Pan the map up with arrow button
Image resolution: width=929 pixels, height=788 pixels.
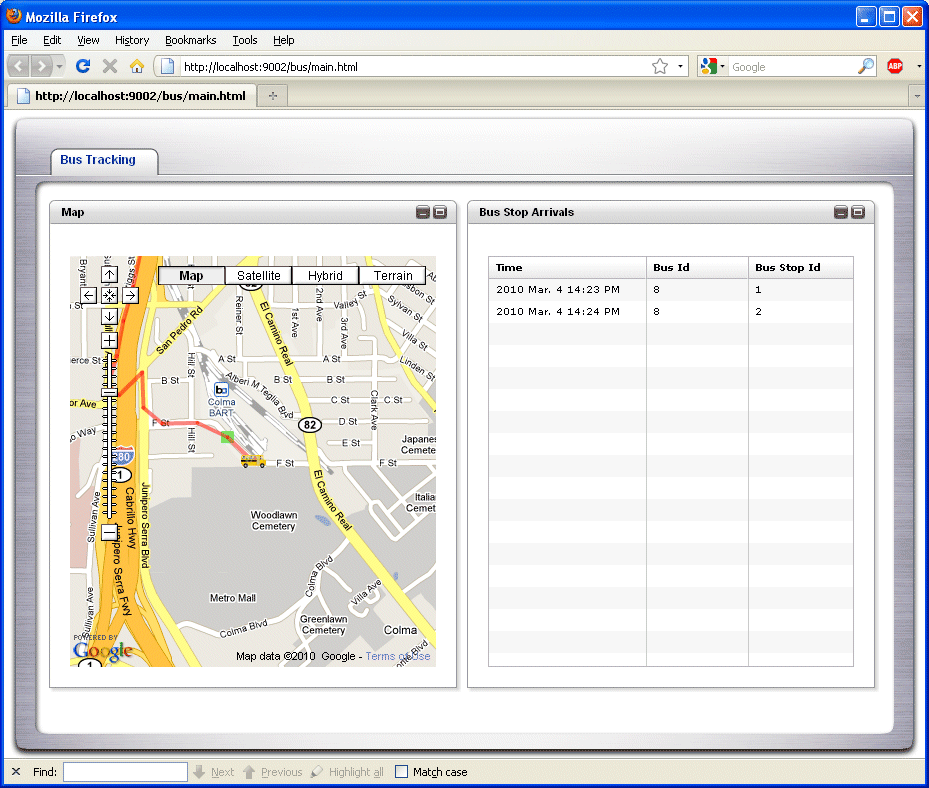[109, 274]
